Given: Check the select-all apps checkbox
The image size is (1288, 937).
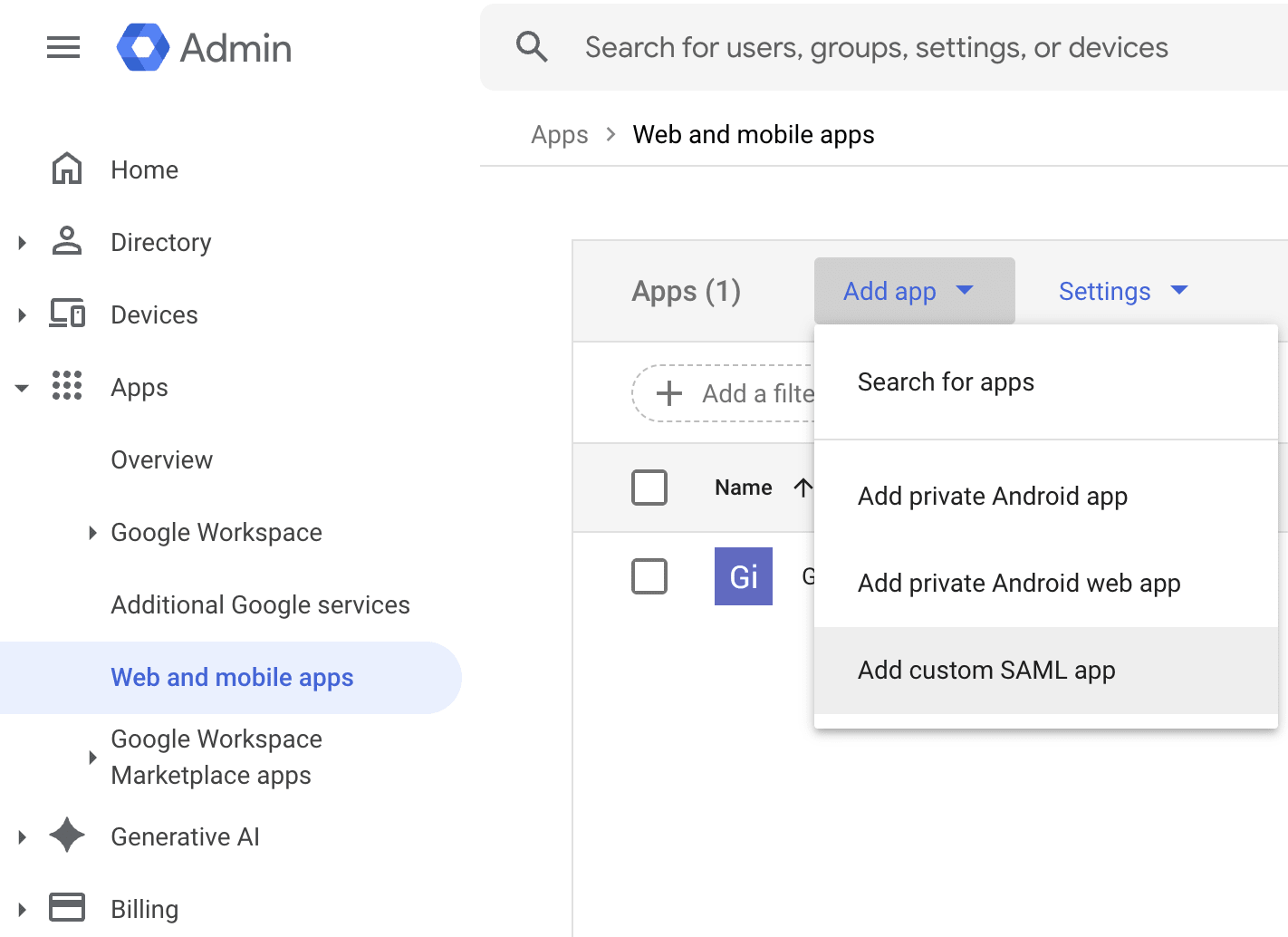Looking at the screenshot, I should [x=649, y=487].
